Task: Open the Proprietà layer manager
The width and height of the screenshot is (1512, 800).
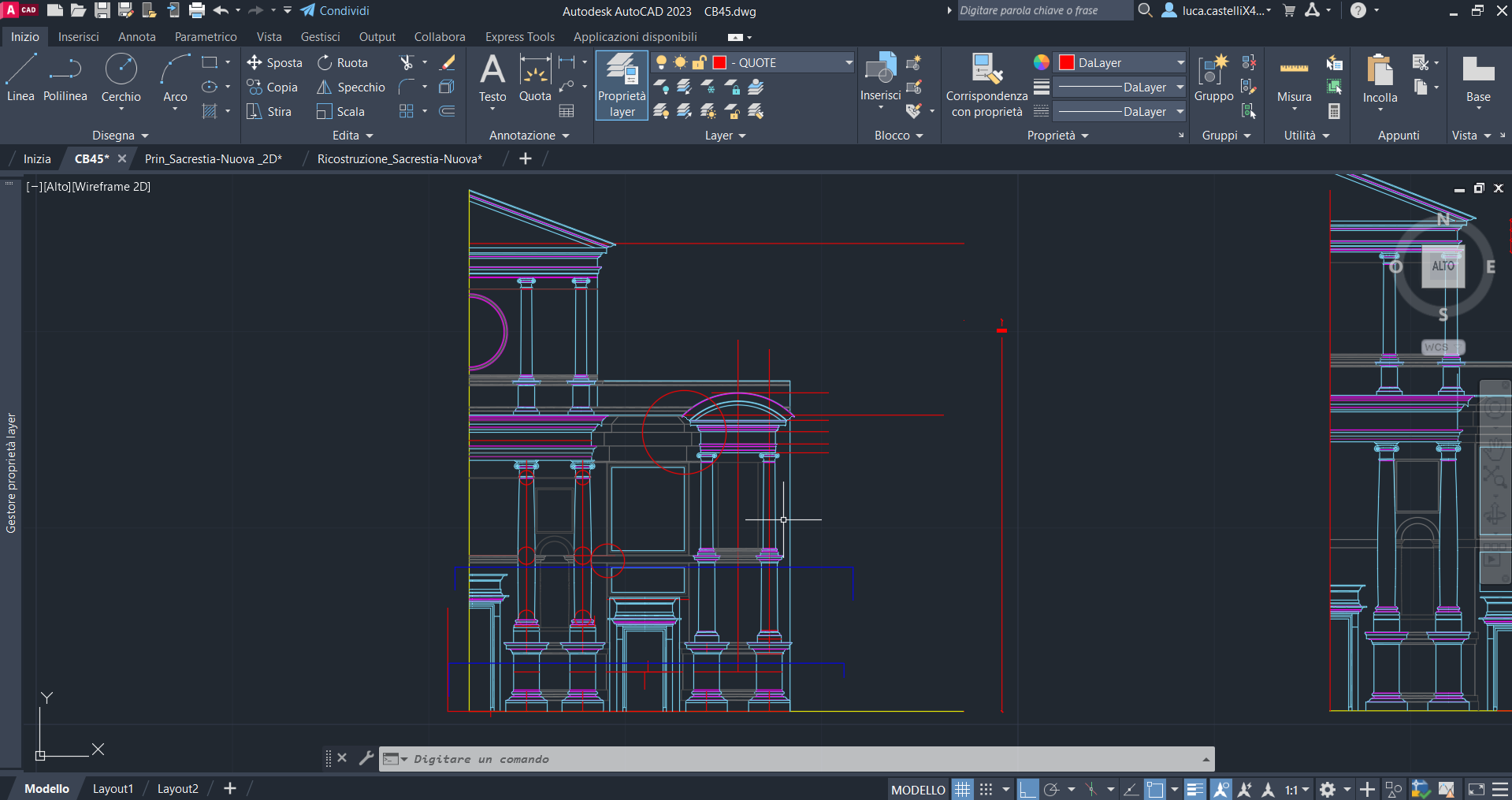Action: 622,85
